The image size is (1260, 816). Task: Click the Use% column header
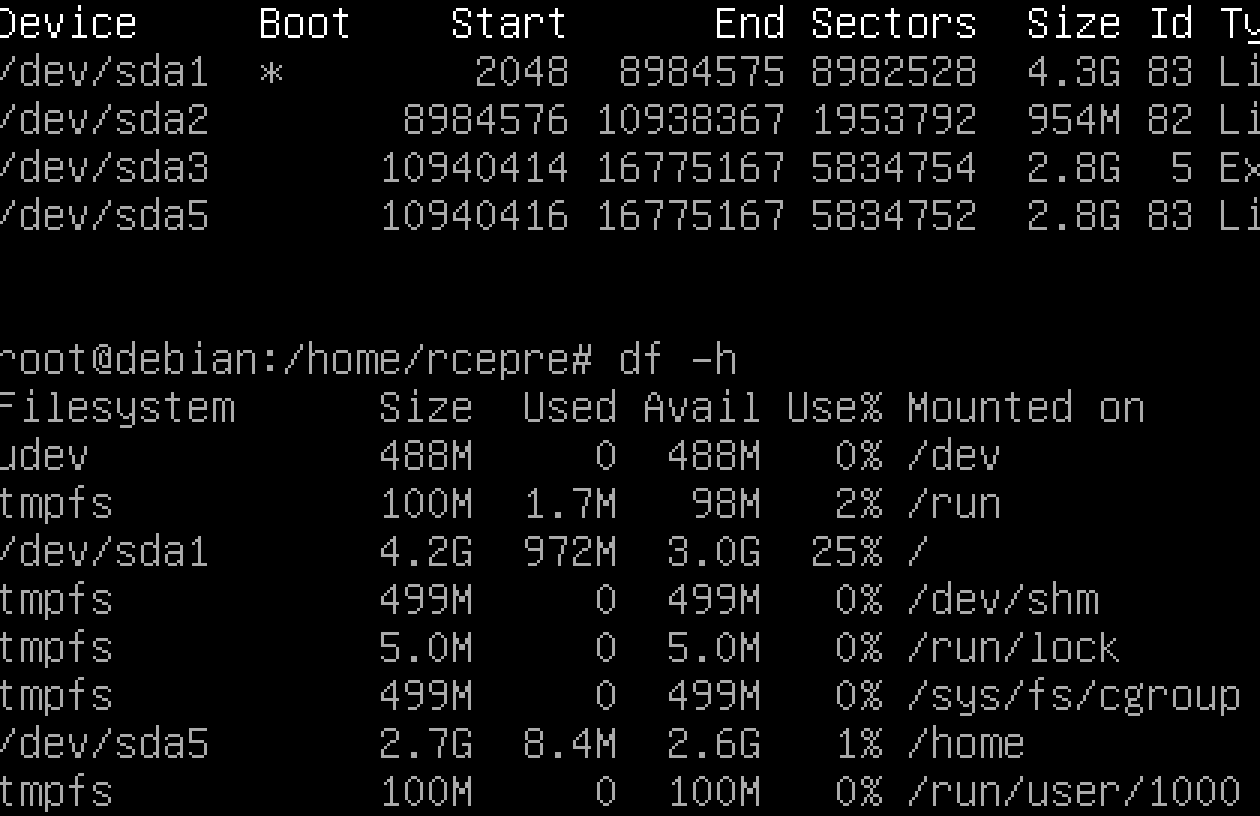[x=834, y=408]
